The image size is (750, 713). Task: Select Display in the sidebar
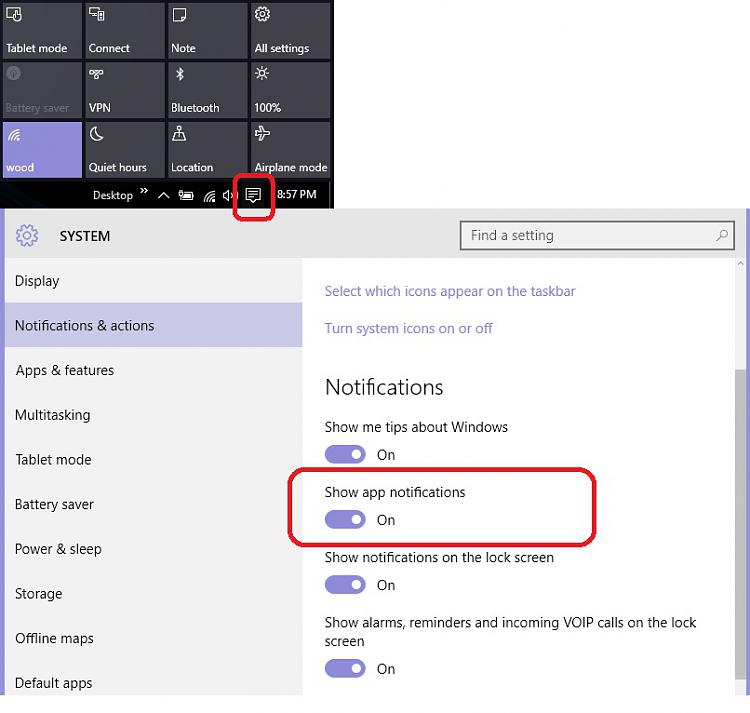[x=154, y=281]
